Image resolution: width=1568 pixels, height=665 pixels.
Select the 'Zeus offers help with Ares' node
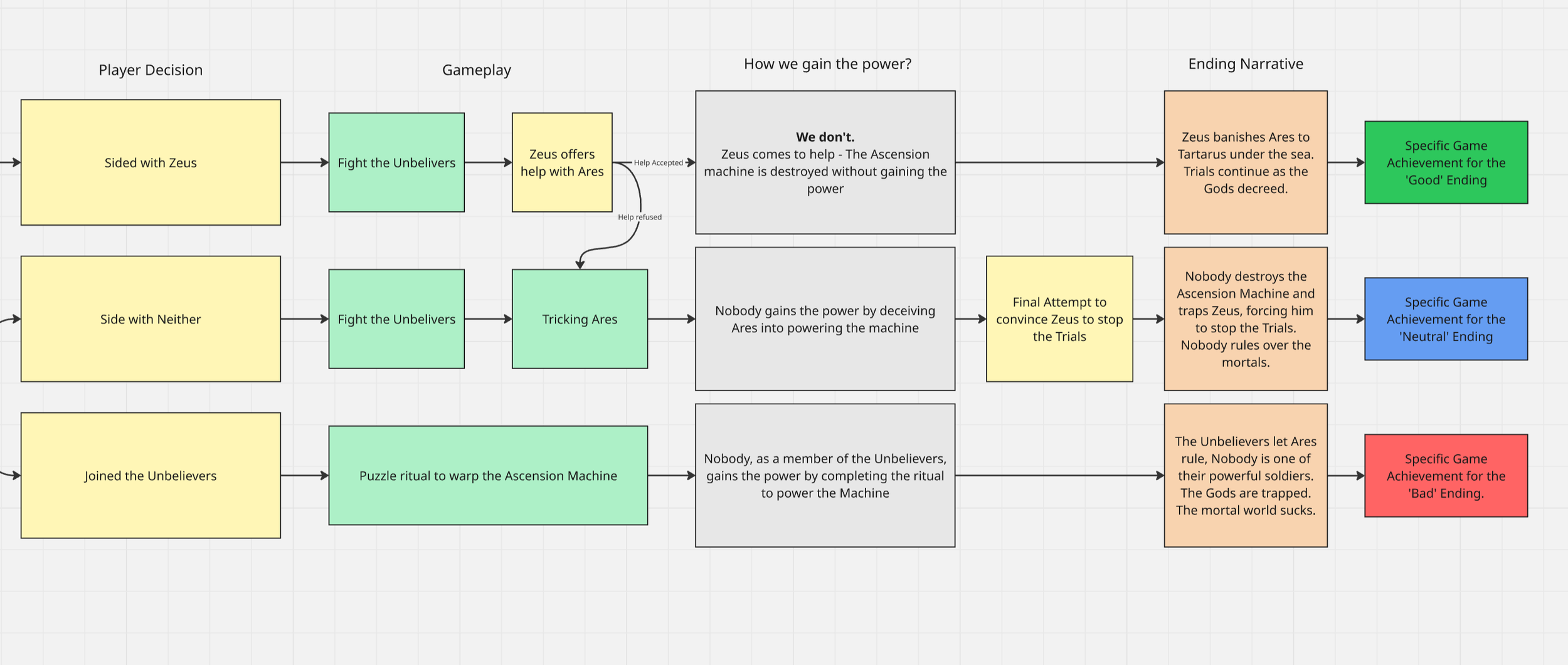click(561, 162)
